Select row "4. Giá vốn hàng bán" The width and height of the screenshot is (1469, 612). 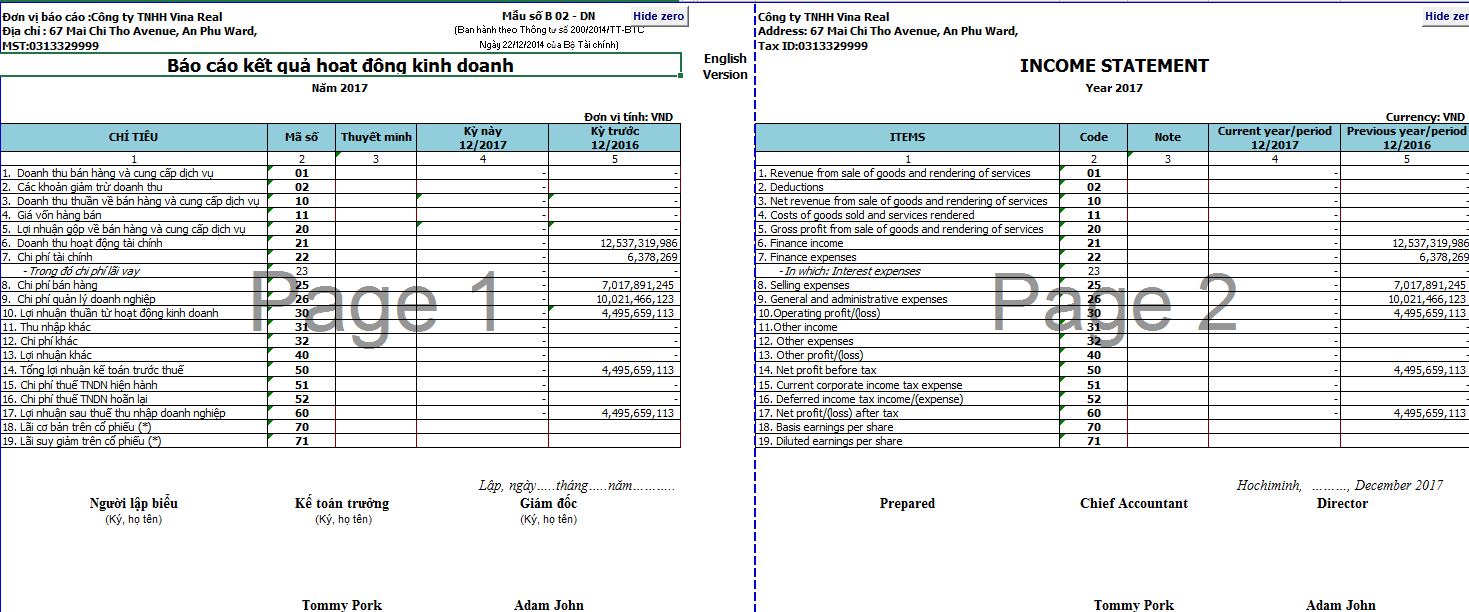[x=52, y=215]
